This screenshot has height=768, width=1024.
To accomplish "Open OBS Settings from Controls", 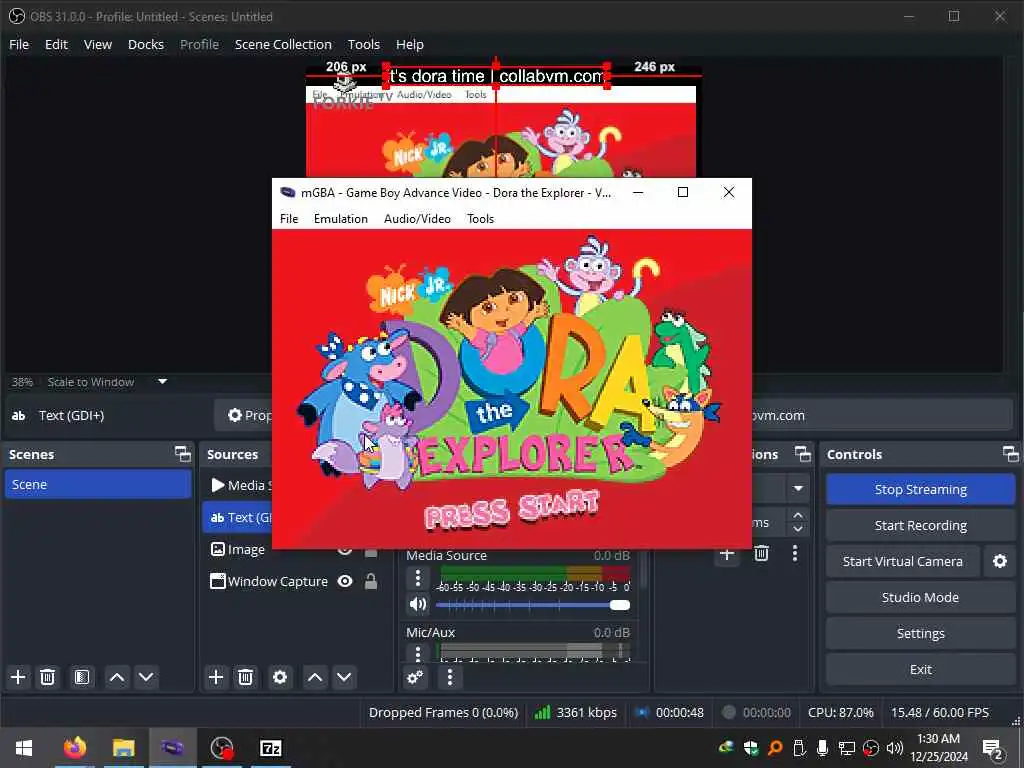I will (920, 633).
